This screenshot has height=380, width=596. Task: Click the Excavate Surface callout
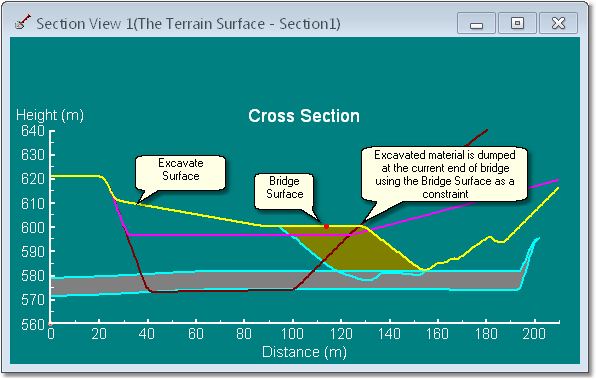tap(181, 173)
